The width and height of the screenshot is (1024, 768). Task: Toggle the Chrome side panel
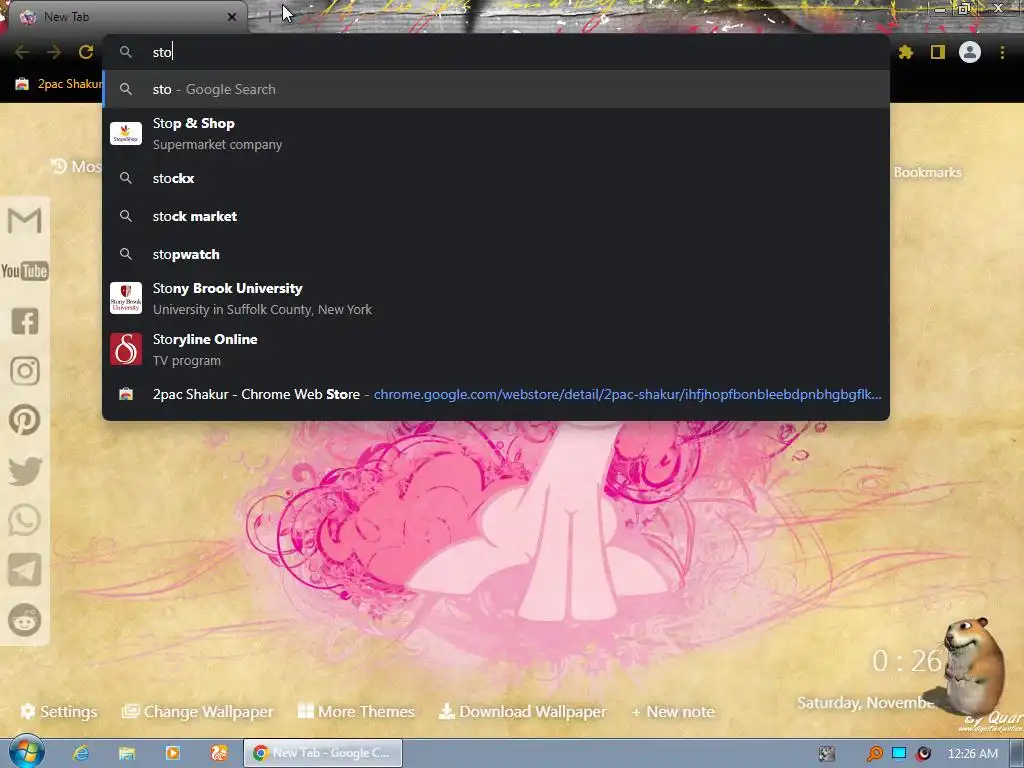(937, 52)
